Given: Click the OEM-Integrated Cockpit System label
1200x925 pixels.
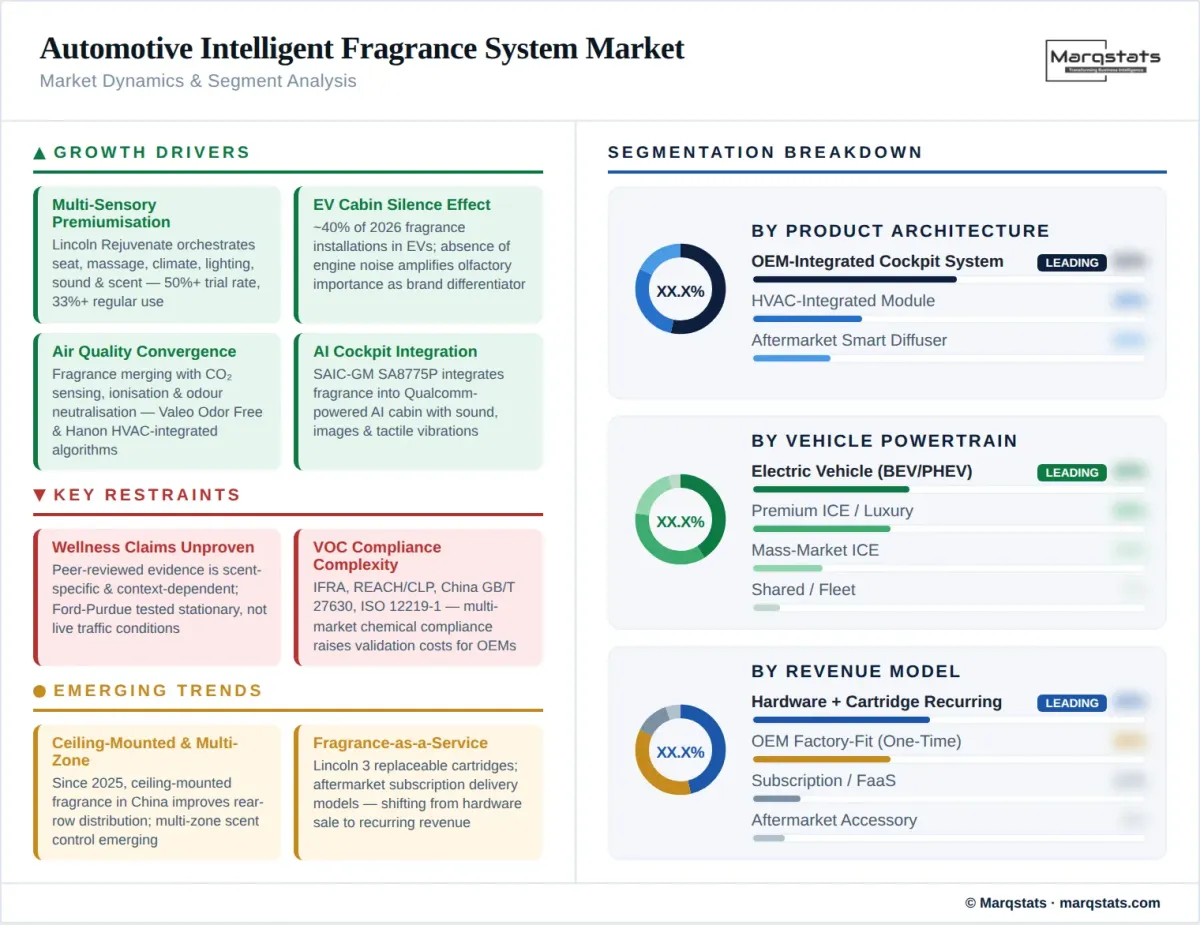Looking at the screenshot, I should 877,262.
